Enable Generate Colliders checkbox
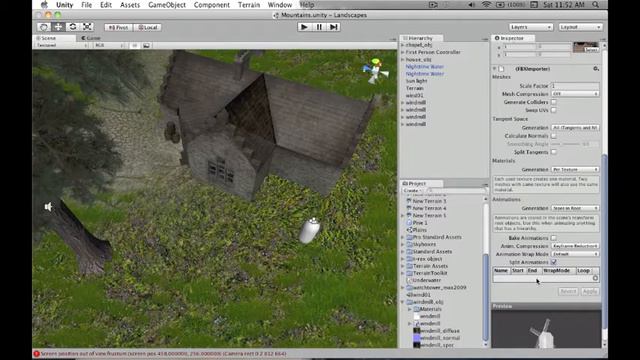Viewport: 640px width, 360px height. click(x=554, y=102)
